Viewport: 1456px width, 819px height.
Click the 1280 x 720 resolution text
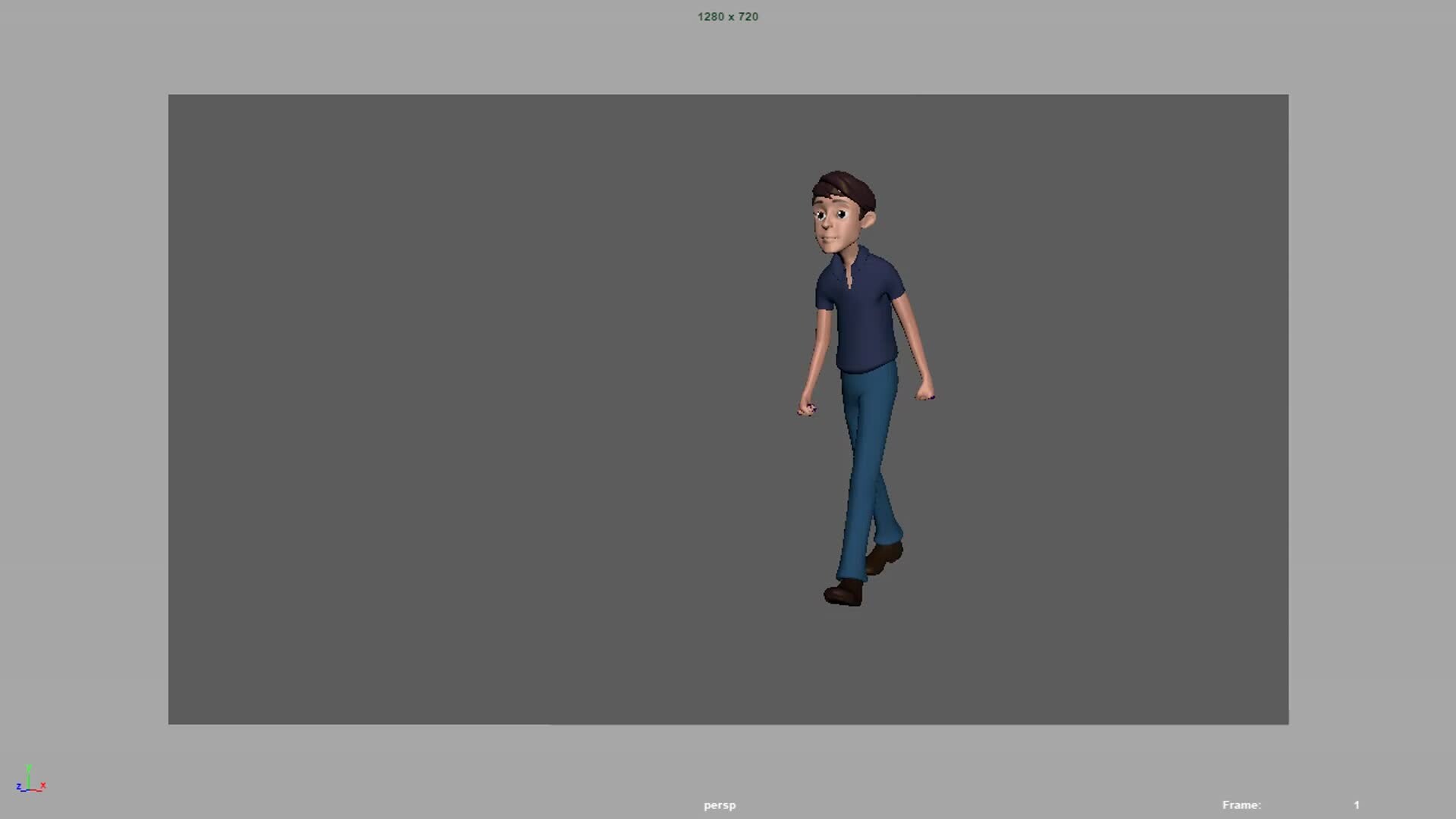tap(727, 17)
